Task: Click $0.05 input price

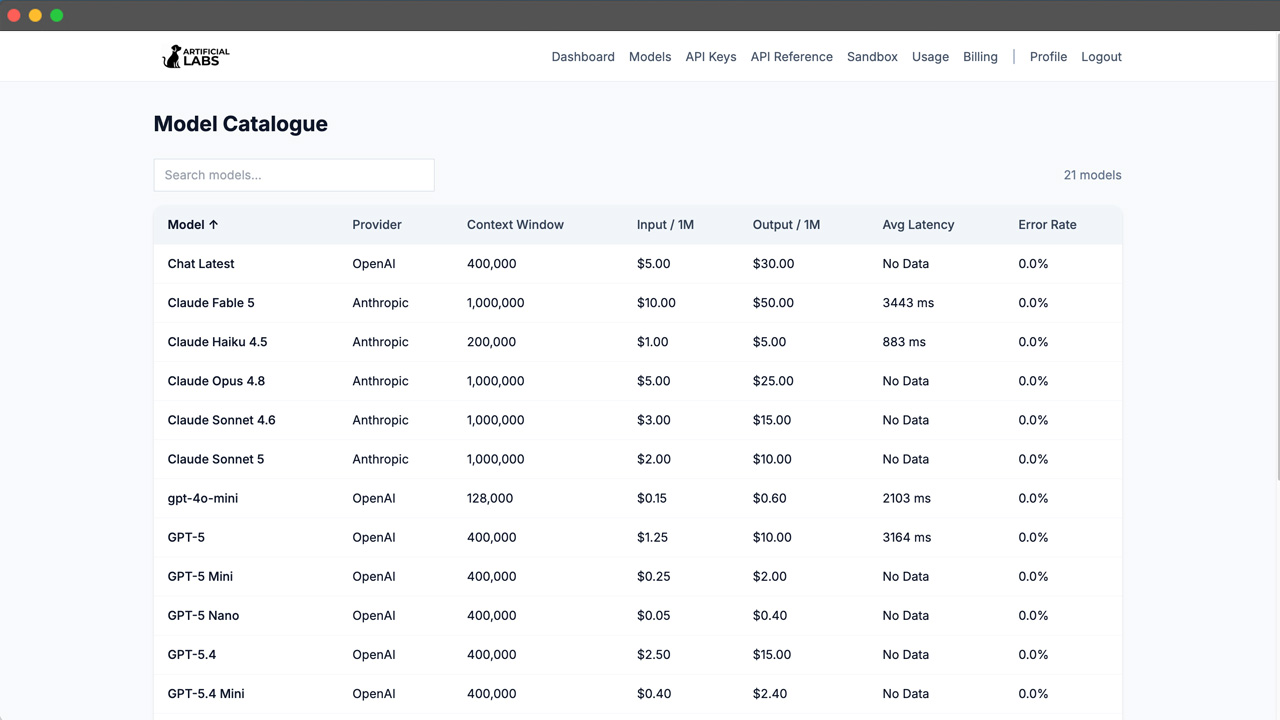Action: pyautogui.click(x=654, y=615)
